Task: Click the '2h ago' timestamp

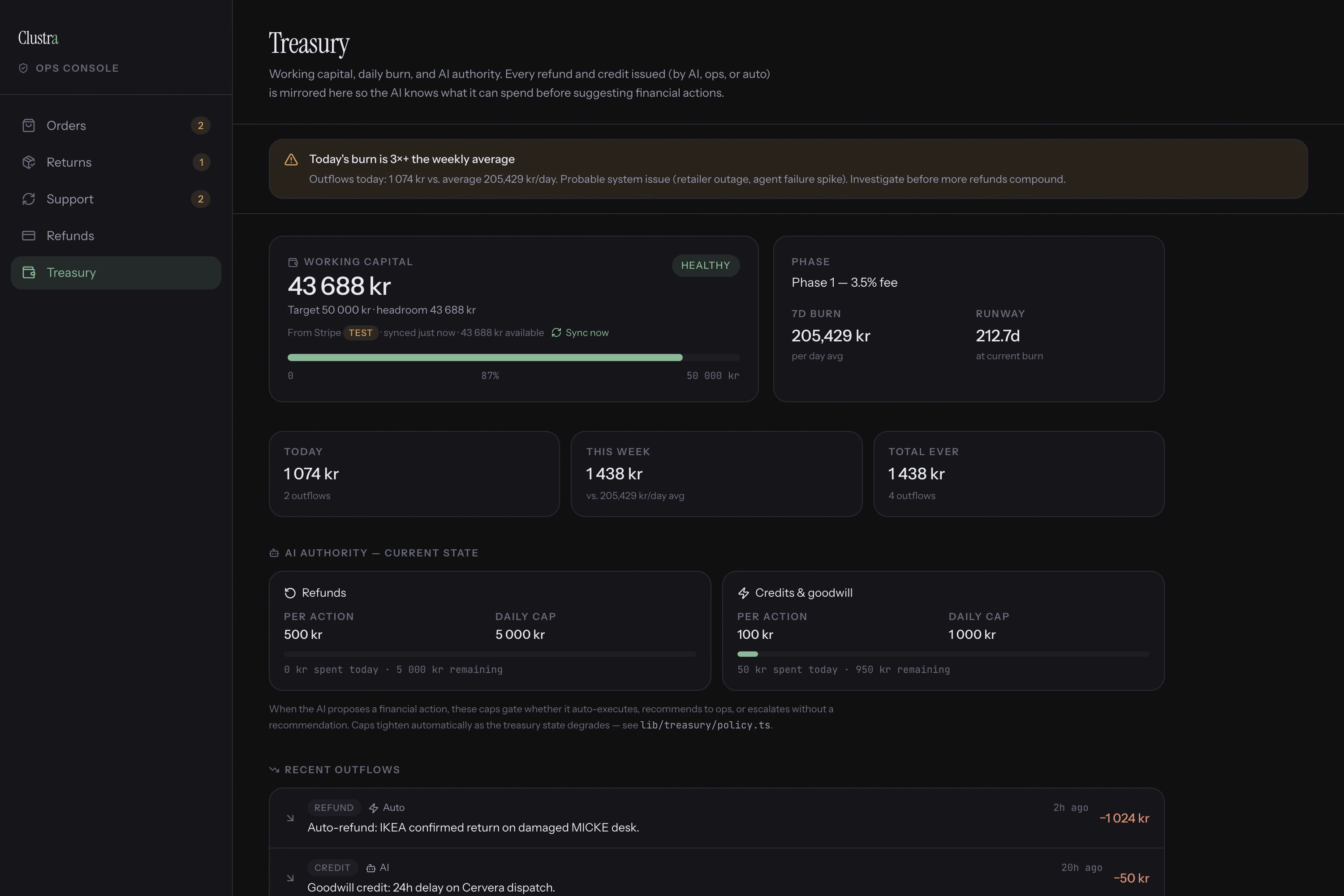Action: (x=1071, y=807)
